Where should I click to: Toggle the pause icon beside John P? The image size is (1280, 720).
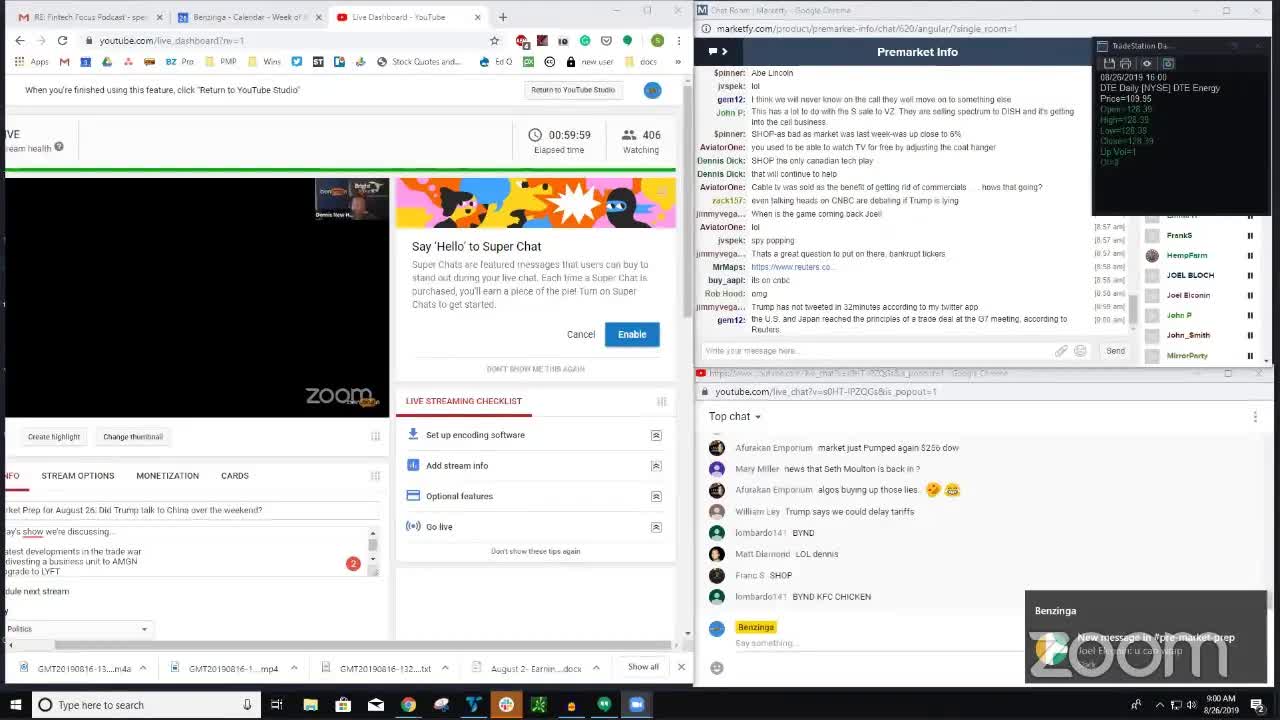(x=1250, y=316)
